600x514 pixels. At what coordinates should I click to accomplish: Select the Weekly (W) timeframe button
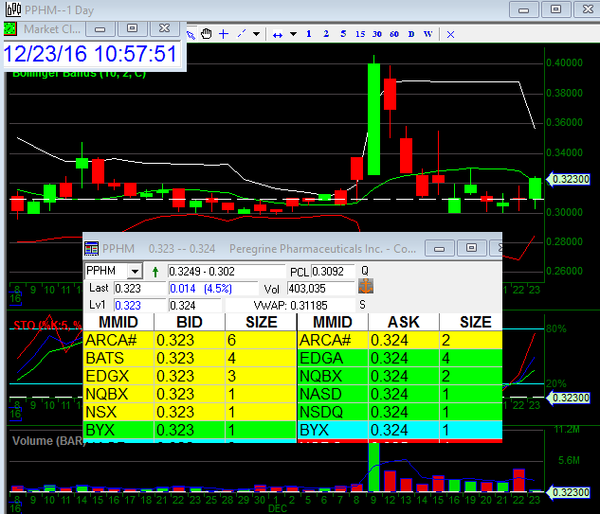pyautogui.click(x=428, y=33)
